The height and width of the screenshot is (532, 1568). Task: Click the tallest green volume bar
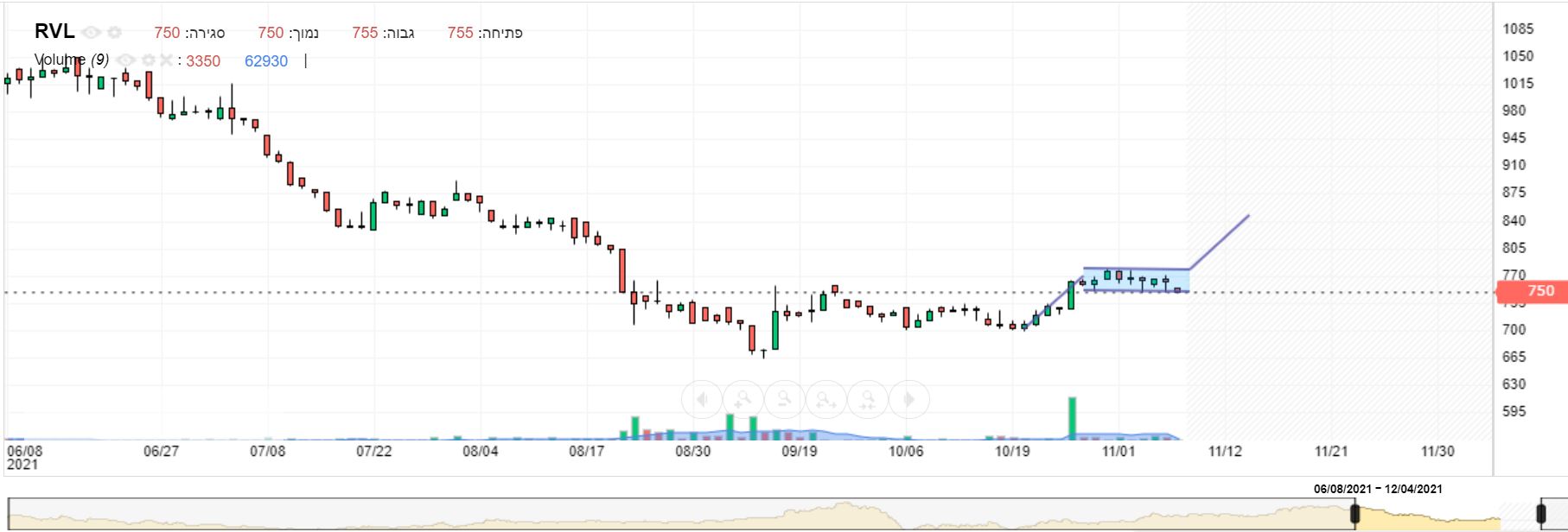[1072, 419]
